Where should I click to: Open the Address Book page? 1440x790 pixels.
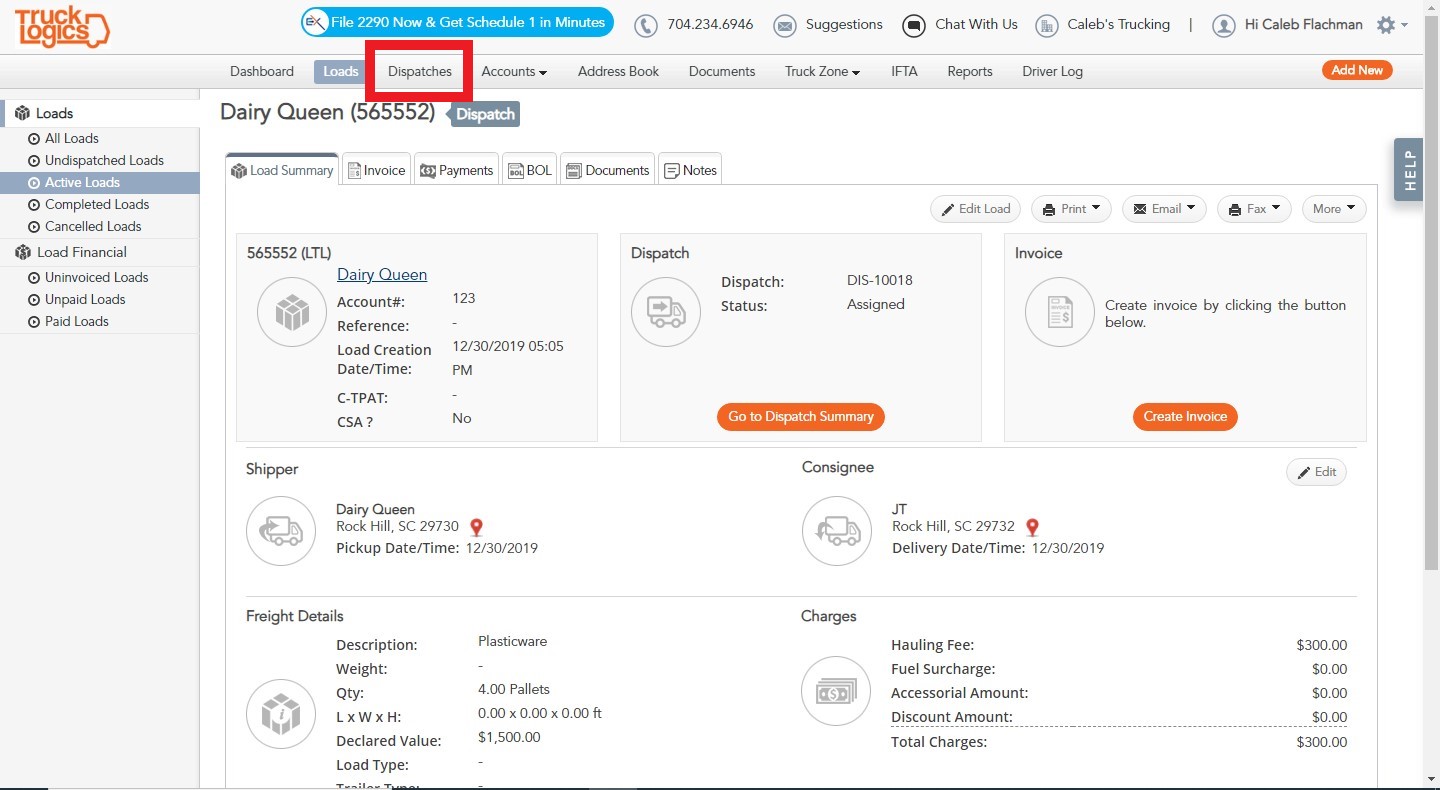click(619, 71)
